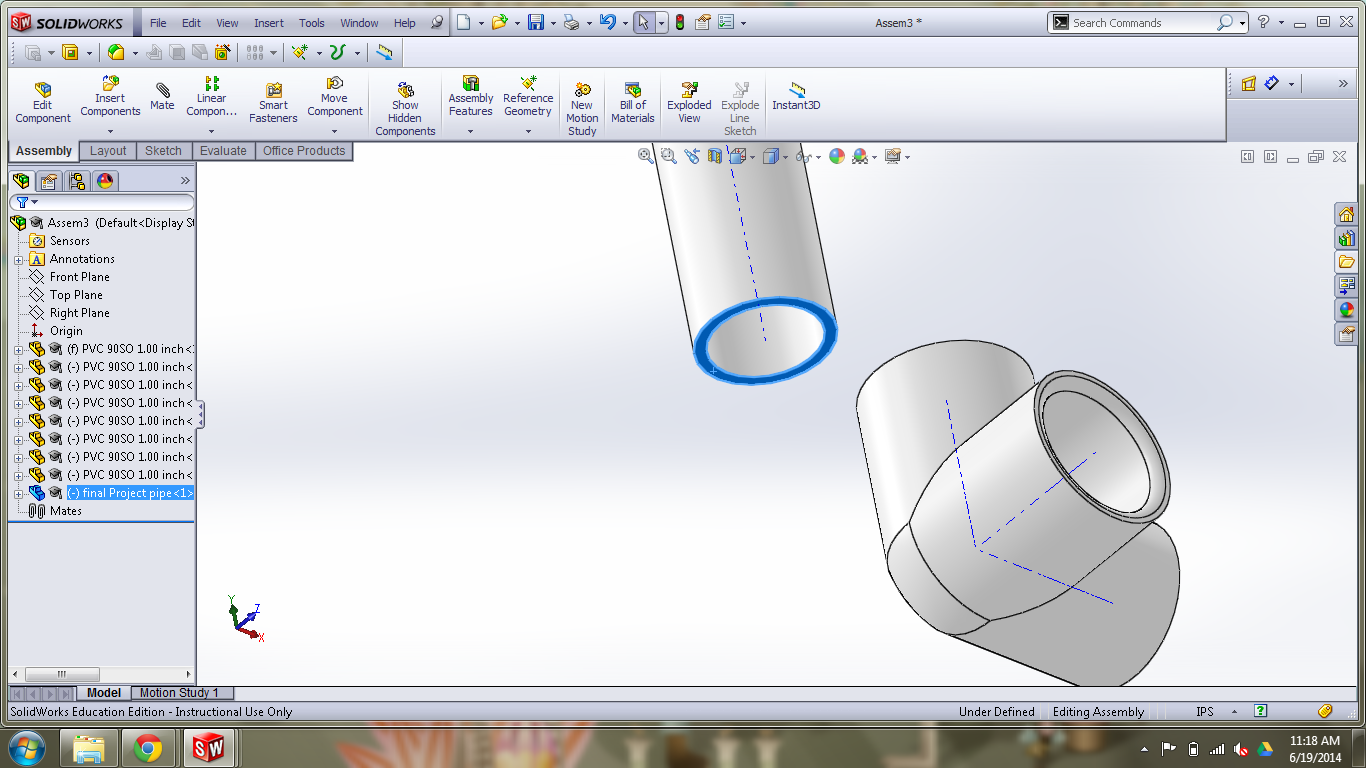1366x768 pixels.
Task: Toggle Show Hidden Components
Action: point(405,103)
